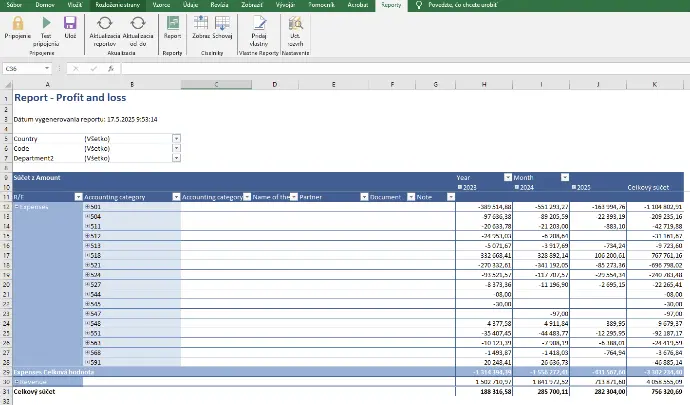The width and height of the screenshot is (690, 405).
Task: Click Aktualizácia reportov refresh icon
Action: coord(105,23)
